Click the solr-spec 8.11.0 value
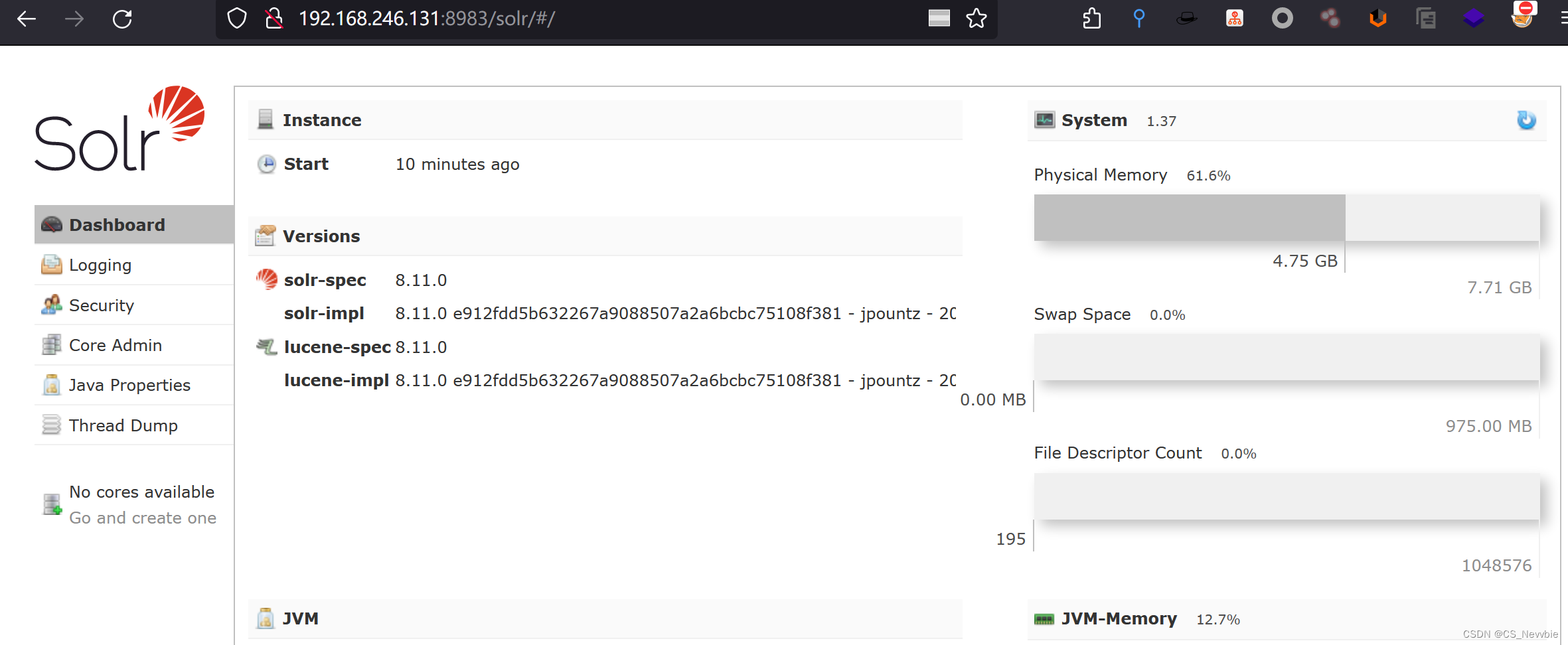 [422, 280]
